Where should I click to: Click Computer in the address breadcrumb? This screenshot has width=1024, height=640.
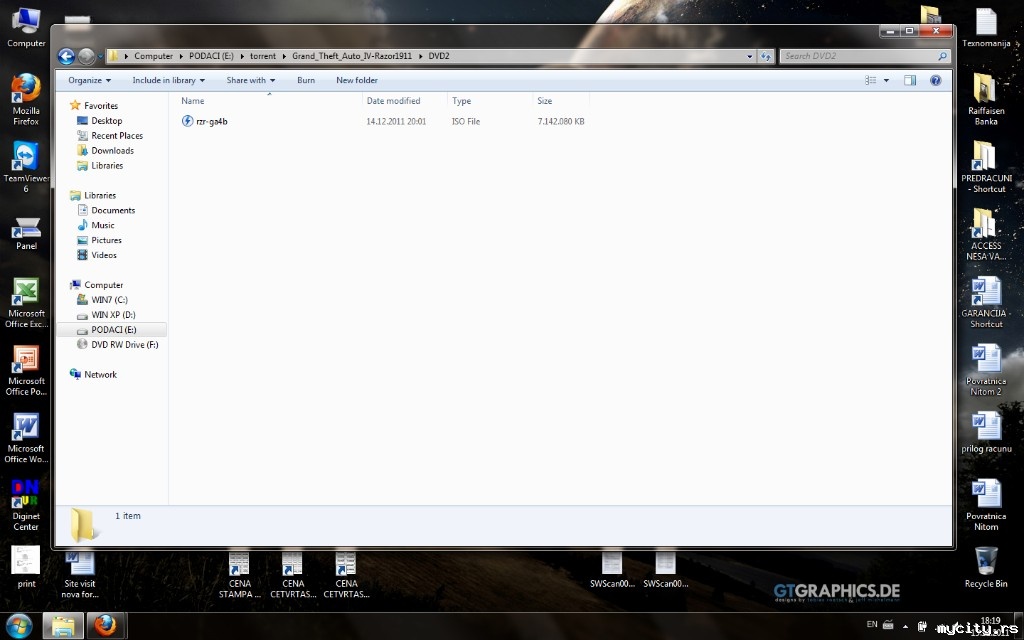(x=153, y=56)
